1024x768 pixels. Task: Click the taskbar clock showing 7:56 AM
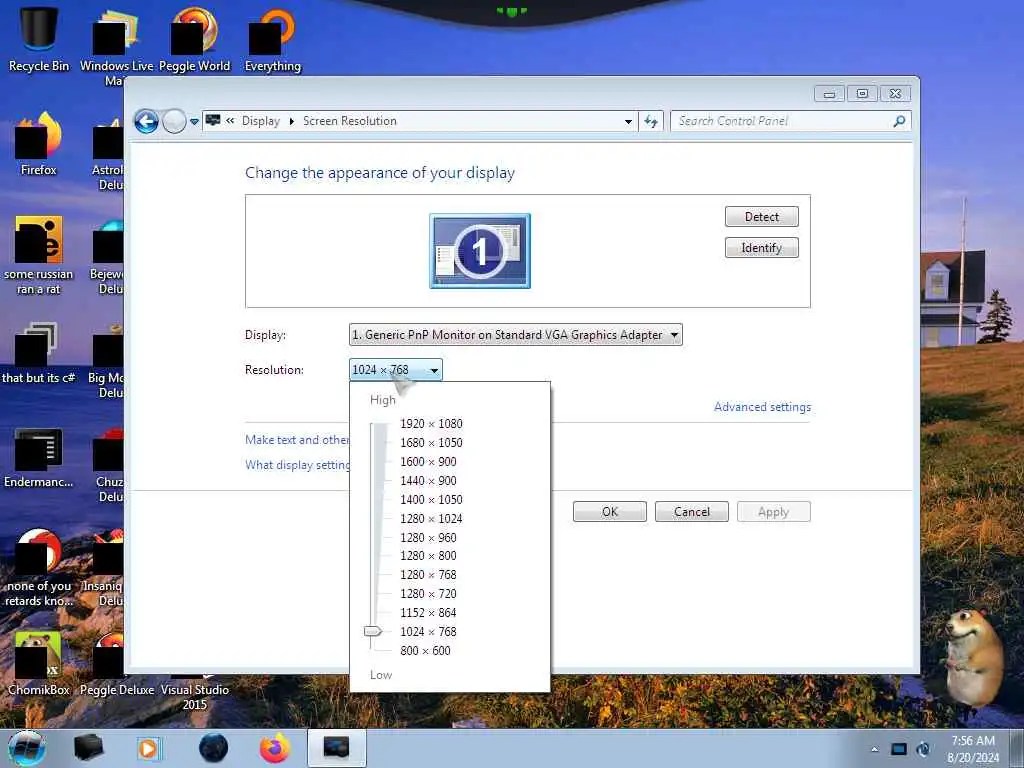coord(973,749)
